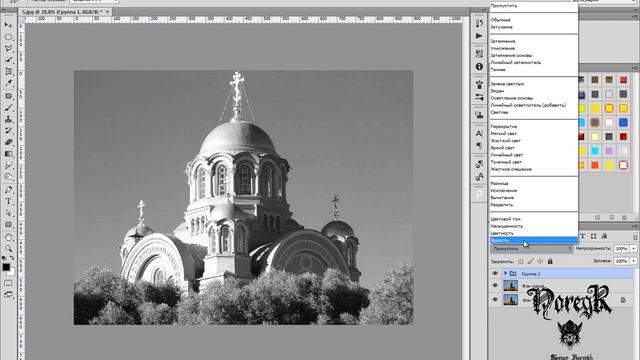This screenshot has height=360, width=640.
Task: Click delete style trash icon in Styles panel
Action: 624,218
